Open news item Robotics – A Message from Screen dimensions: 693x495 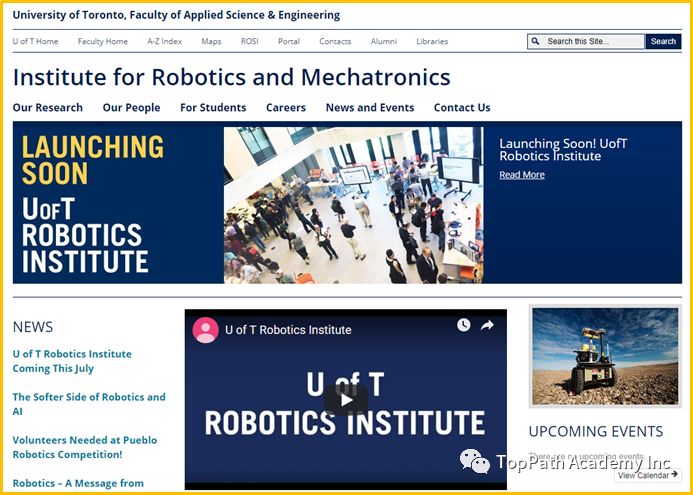(x=78, y=483)
